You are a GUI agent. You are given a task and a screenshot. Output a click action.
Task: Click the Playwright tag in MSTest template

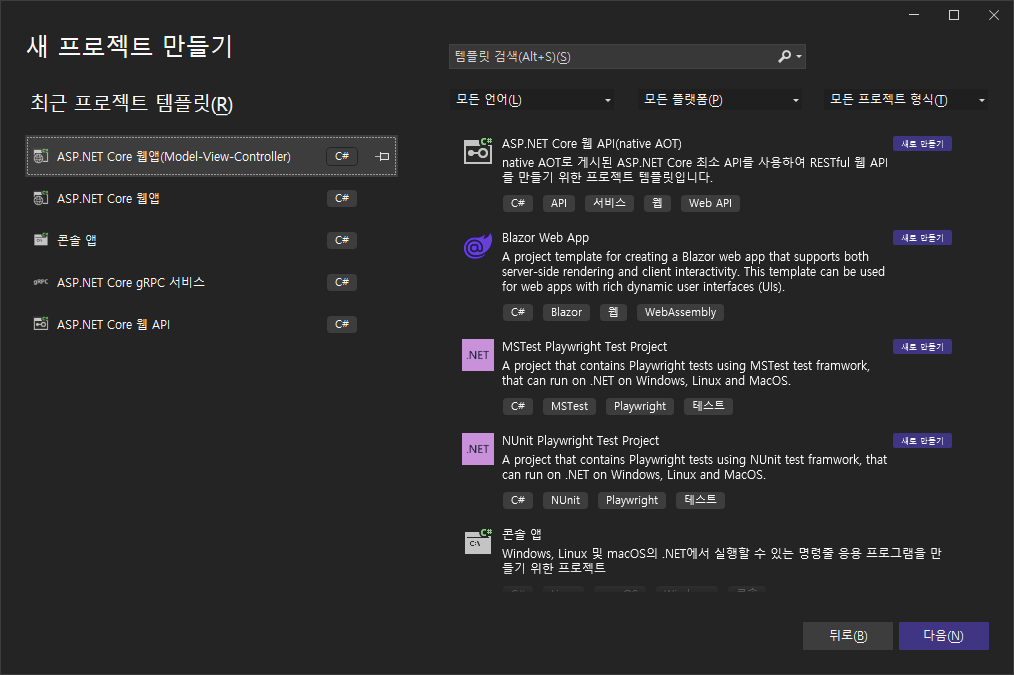tap(640, 406)
